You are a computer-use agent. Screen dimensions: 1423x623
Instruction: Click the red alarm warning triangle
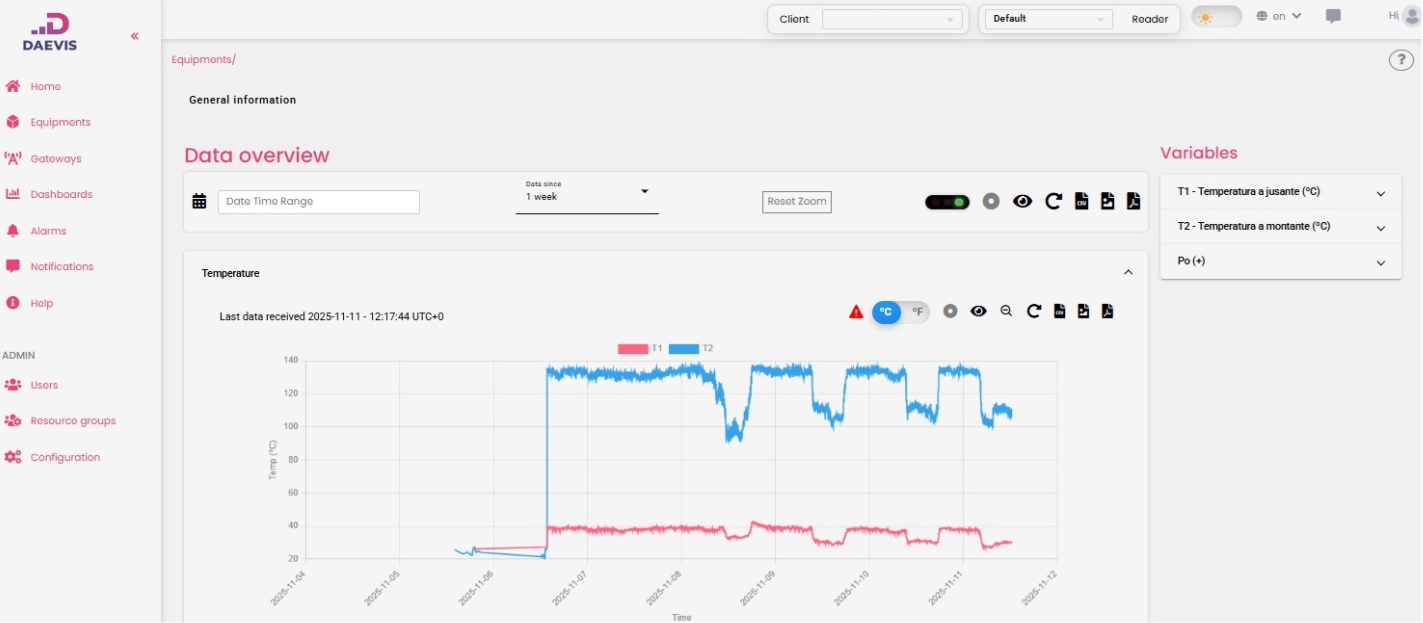coord(856,312)
